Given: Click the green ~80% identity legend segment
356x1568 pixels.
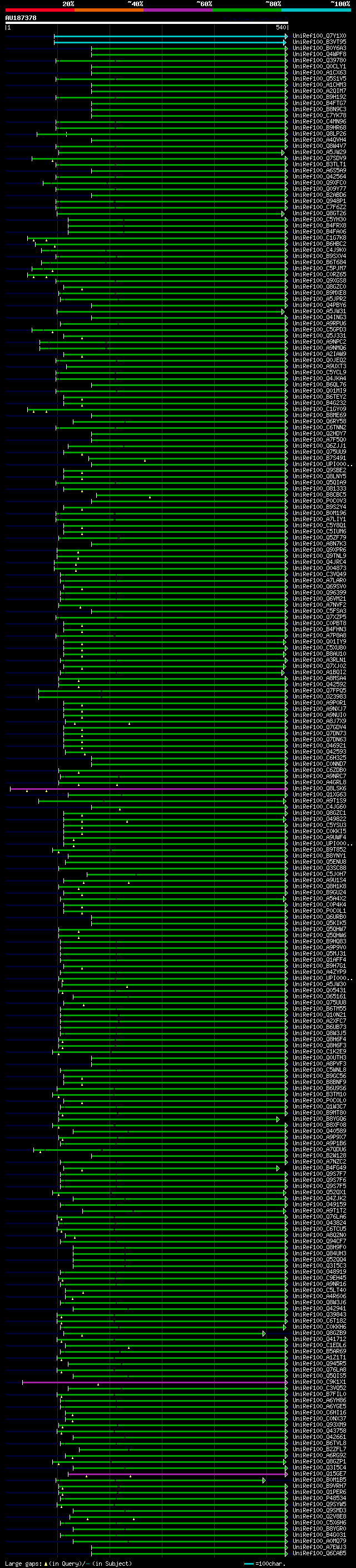Looking at the screenshot, I should pos(247,10).
